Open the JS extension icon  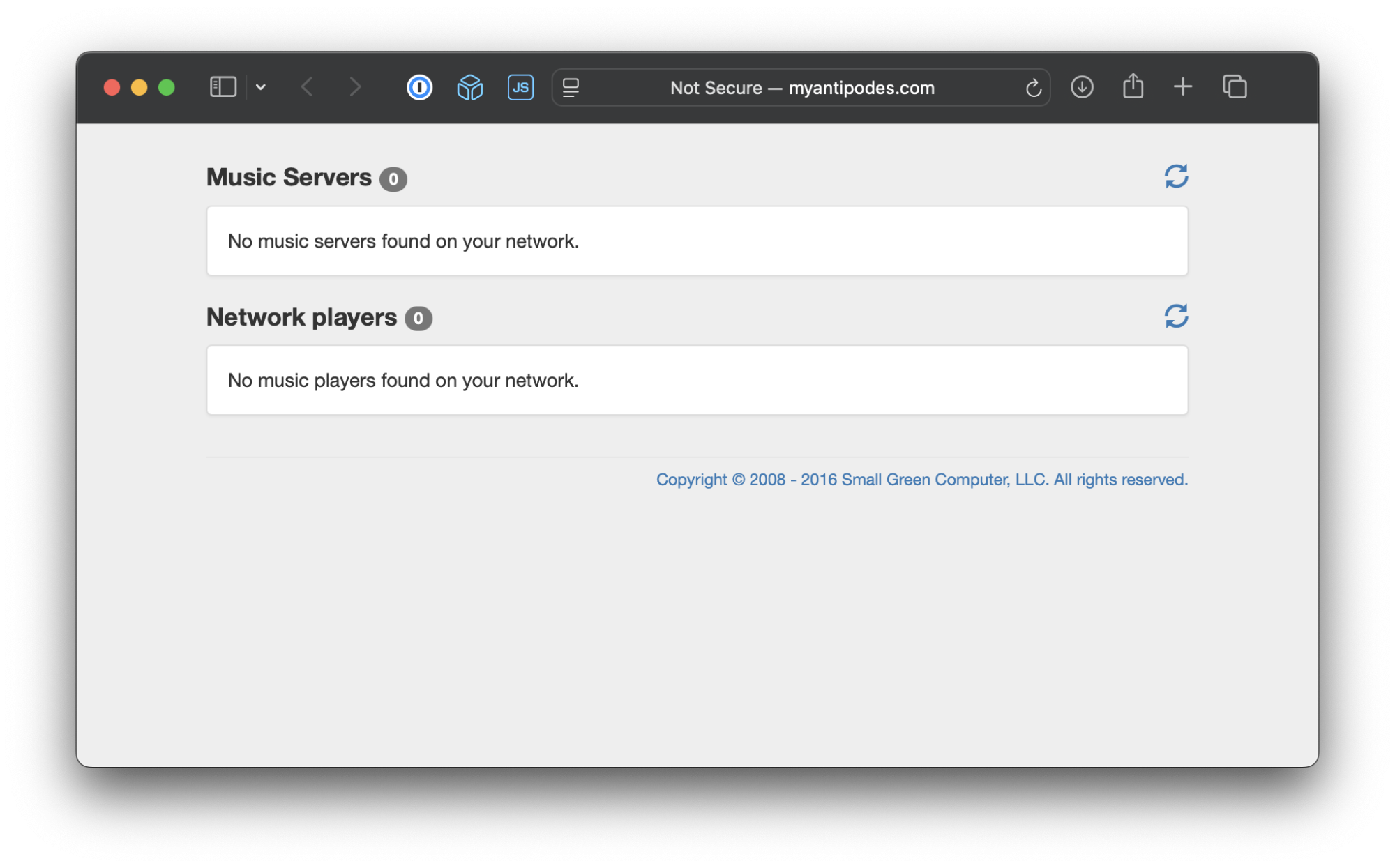coord(520,87)
